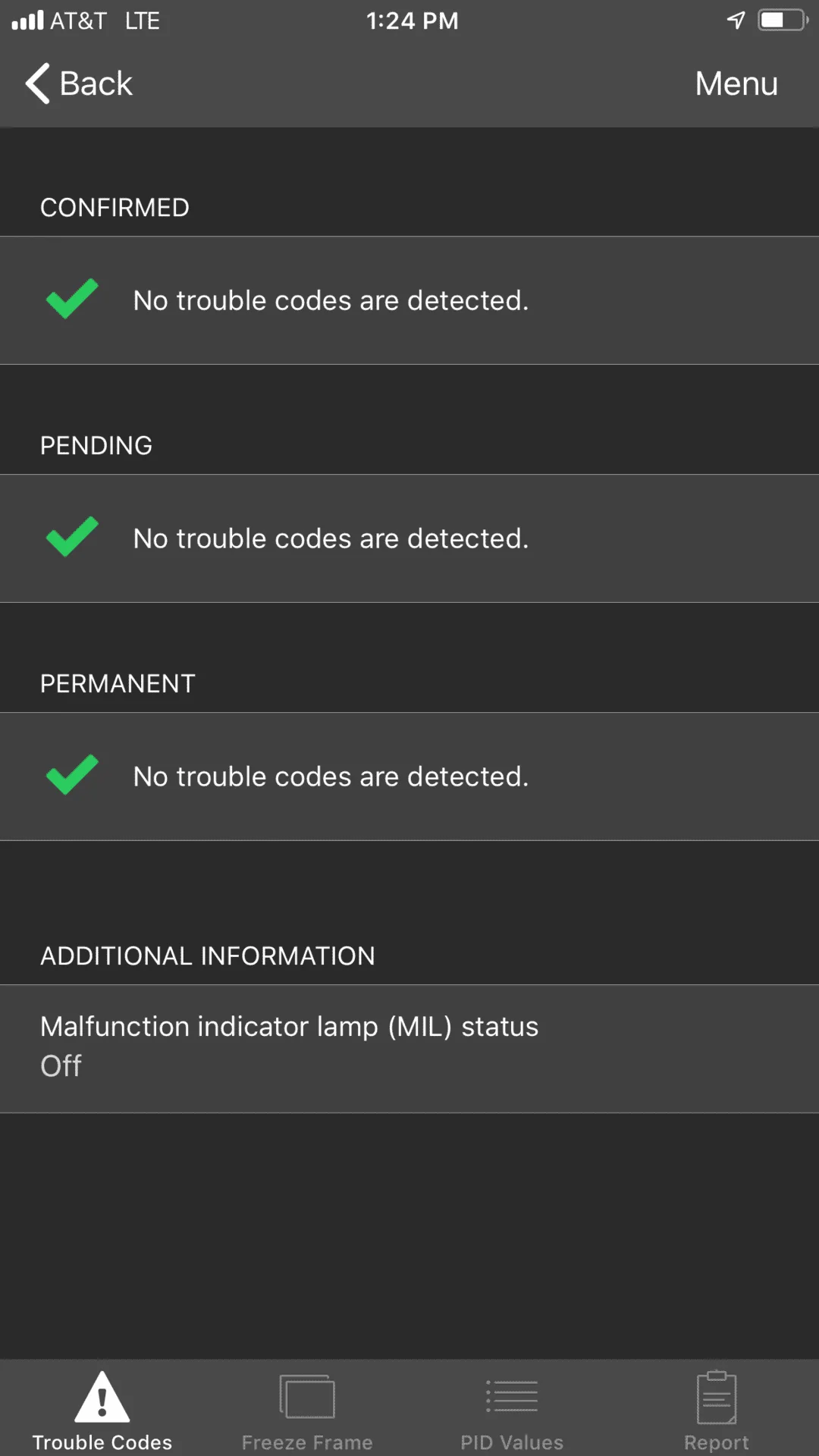The width and height of the screenshot is (819, 1456).
Task: Tap the battery indicator in status bar
Action: (783, 20)
